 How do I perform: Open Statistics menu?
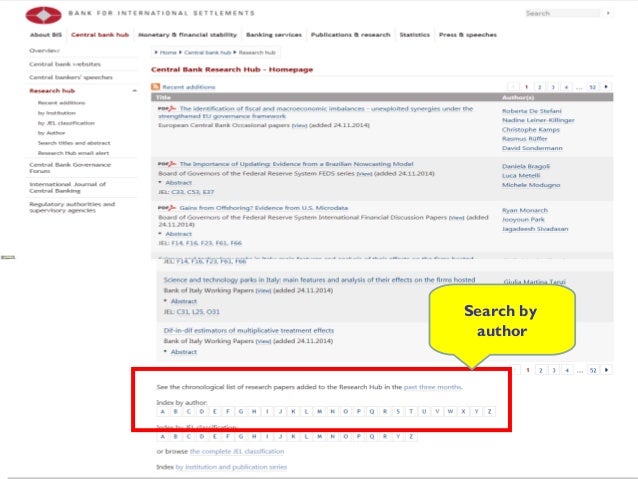pyautogui.click(x=415, y=35)
